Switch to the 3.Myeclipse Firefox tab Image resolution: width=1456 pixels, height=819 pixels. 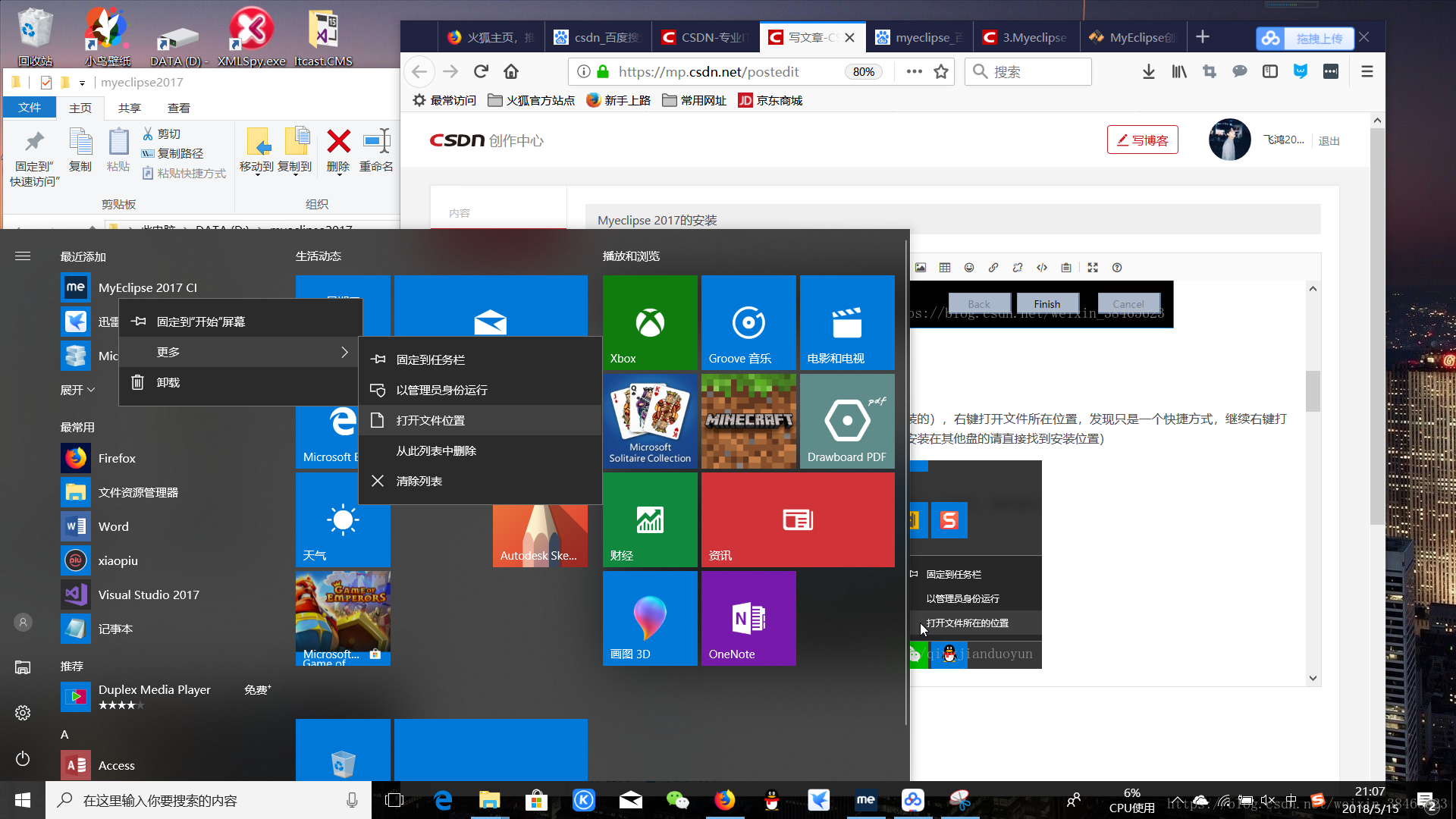[1026, 37]
